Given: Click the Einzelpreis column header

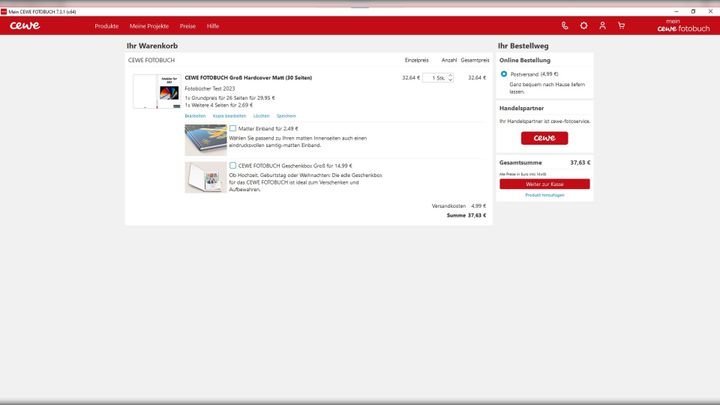Looking at the screenshot, I should [x=416, y=60].
